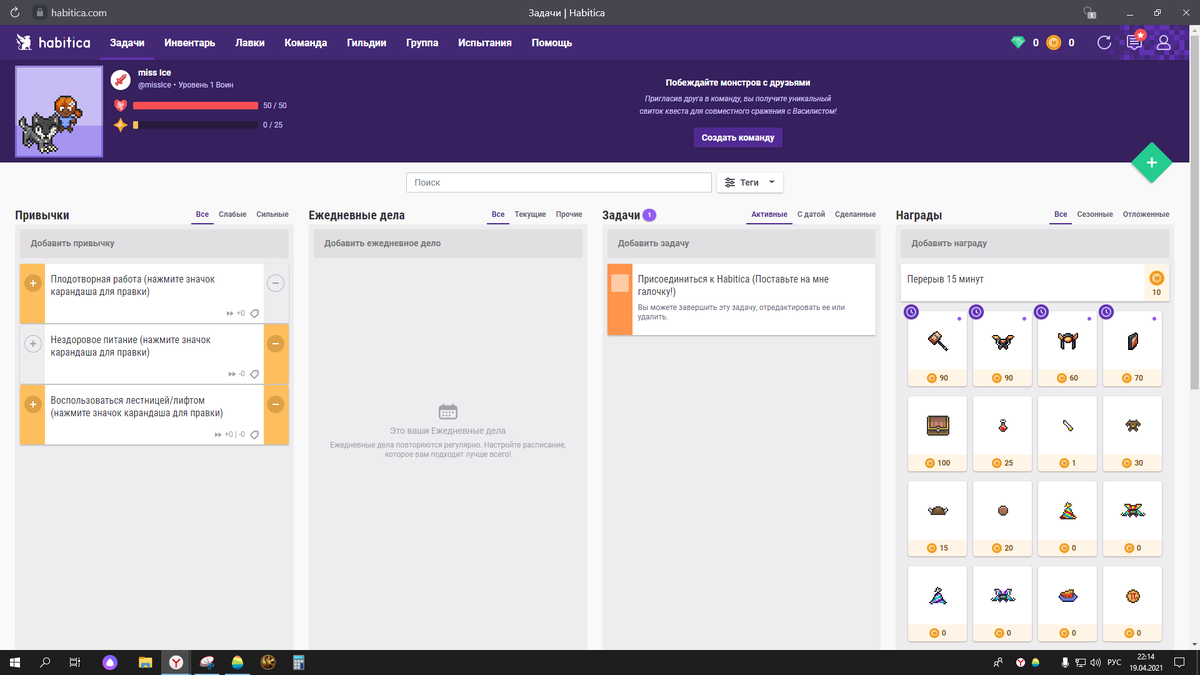Select the 0-gold rainbow party hat

coord(1068,519)
